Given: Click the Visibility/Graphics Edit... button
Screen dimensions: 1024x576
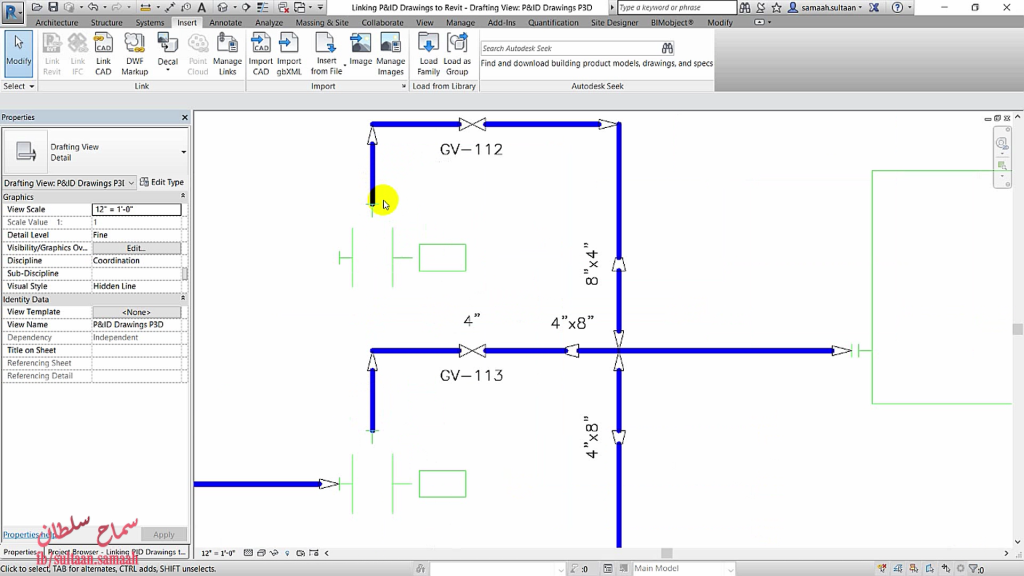Looking at the screenshot, I should pos(136,248).
